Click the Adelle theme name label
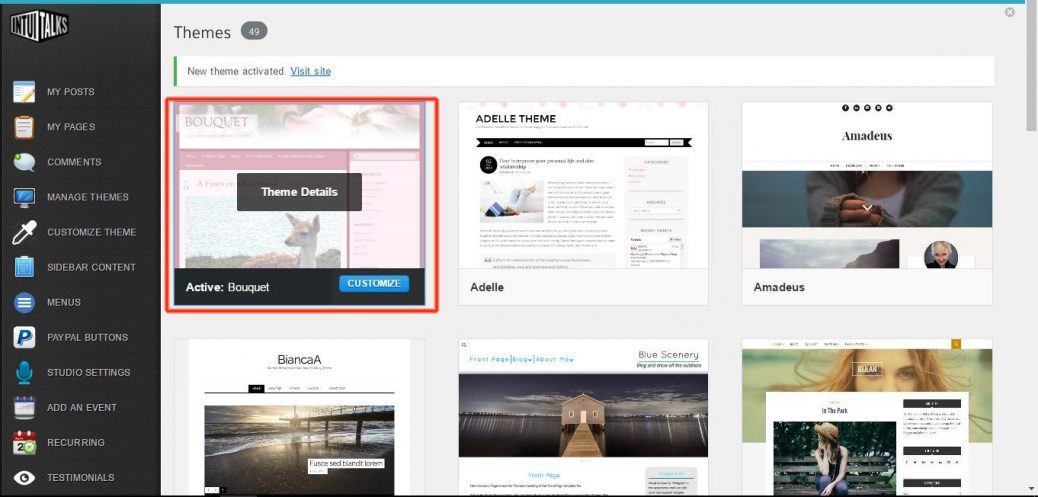1038x497 pixels. 487,287
